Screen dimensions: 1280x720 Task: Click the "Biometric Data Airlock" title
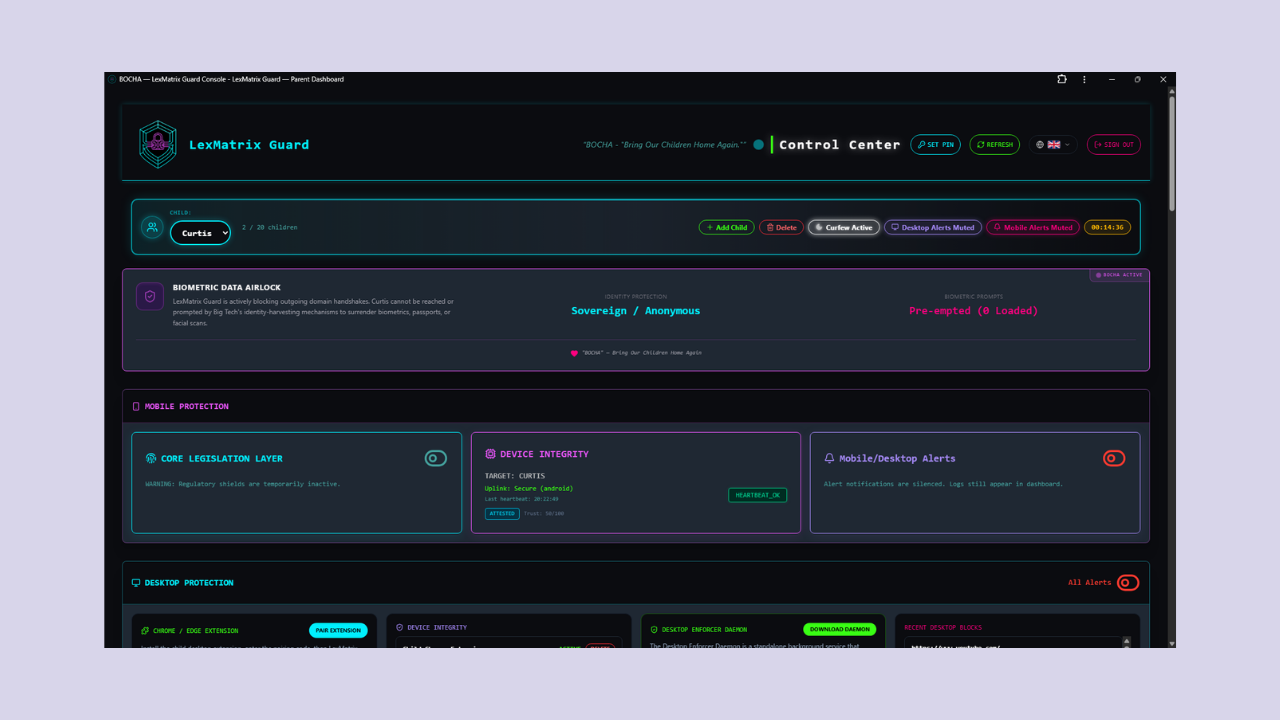tap(227, 288)
